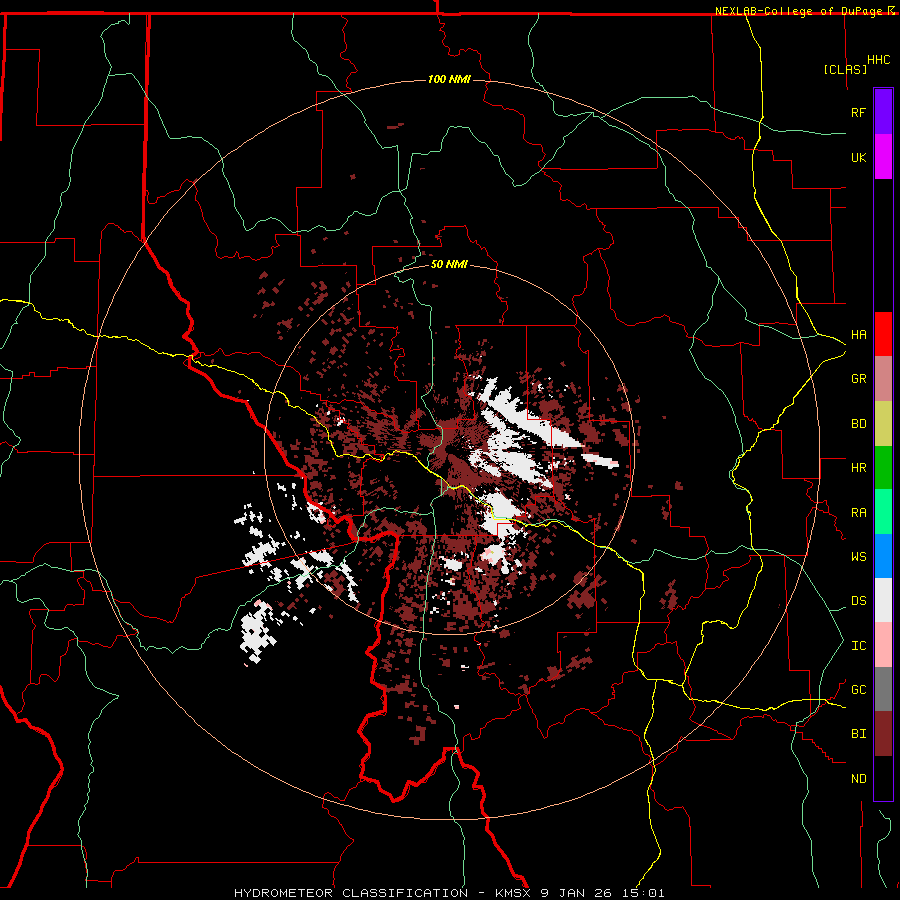Click the BD legend label
The height and width of the screenshot is (900, 900).
tap(858, 424)
